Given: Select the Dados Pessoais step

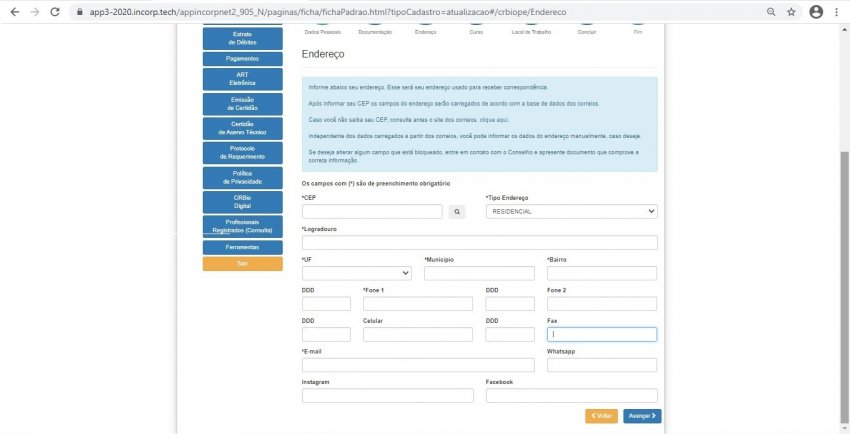Looking at the screenshot, I should click(x=323, y=33).
